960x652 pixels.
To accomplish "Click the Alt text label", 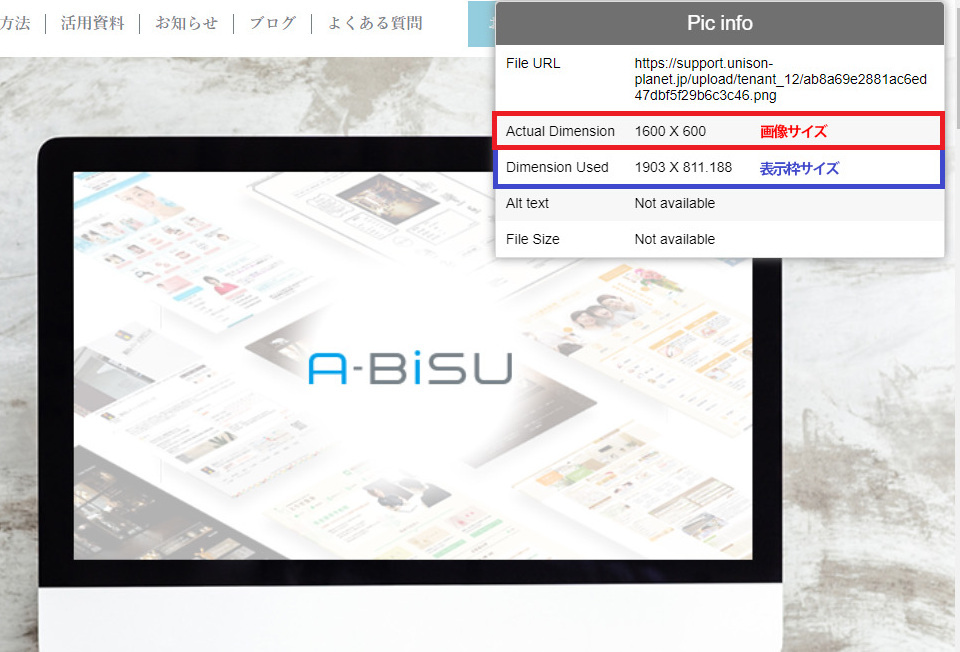I will (x=527, y=203).
